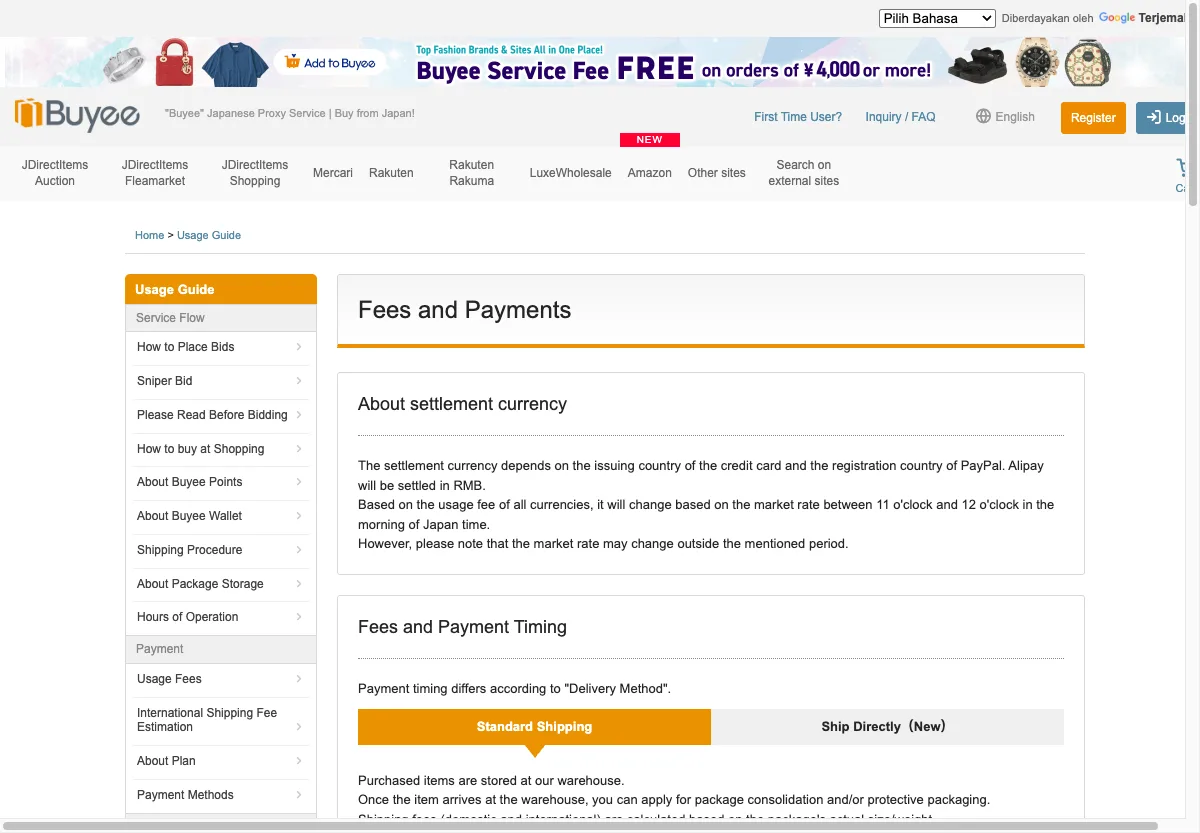
Task: Open Inquiry / FAQ link
Action: click(900, 117)
